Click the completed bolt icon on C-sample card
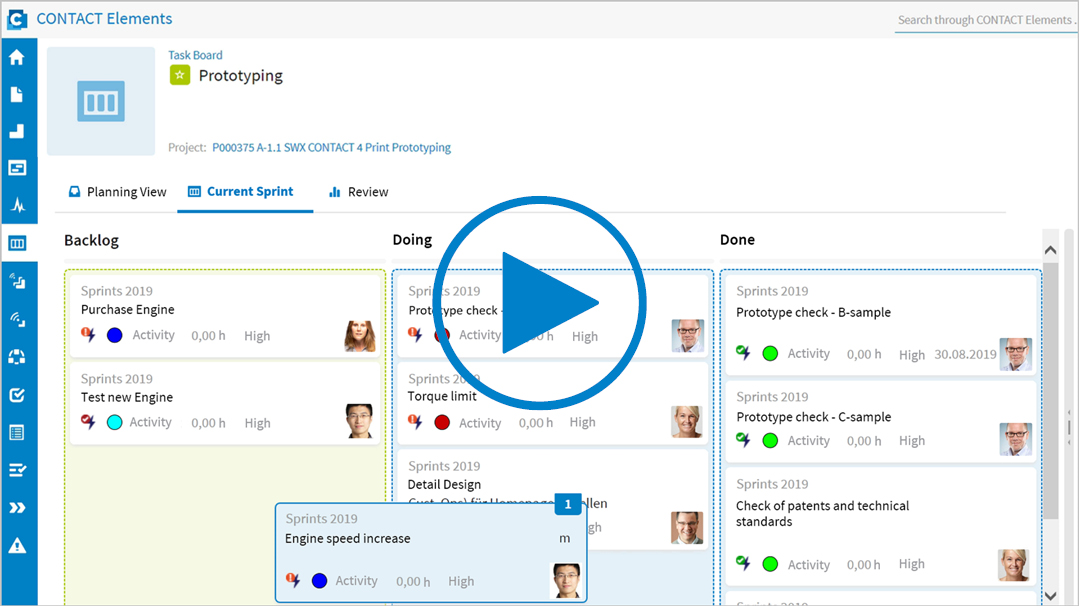This screenshot has height=606, width=1079. (743, 440)
